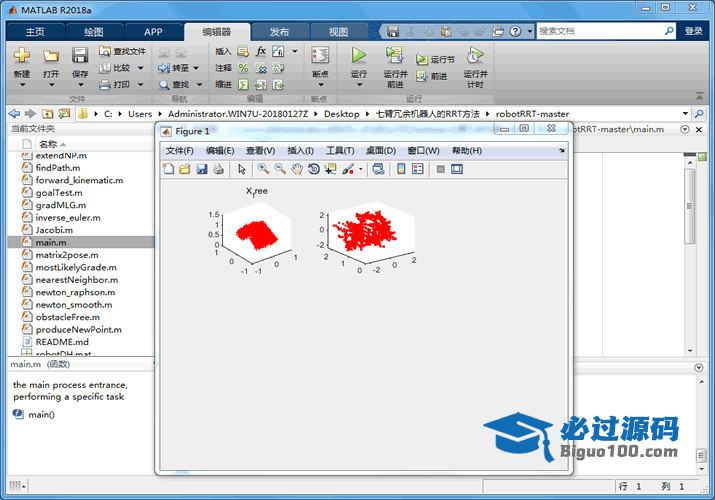Switch to the APP tab
Viewport: 715px width, 500px height.
coord(153,32)
